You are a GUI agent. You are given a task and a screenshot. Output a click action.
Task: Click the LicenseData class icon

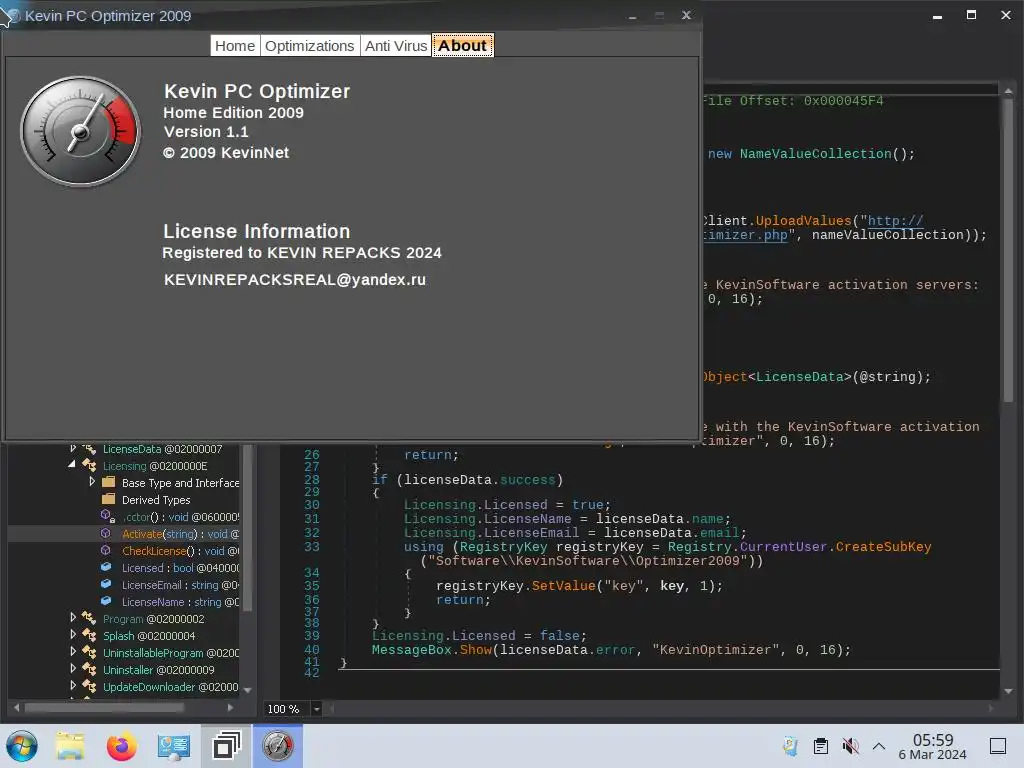(x=89, y=449)
